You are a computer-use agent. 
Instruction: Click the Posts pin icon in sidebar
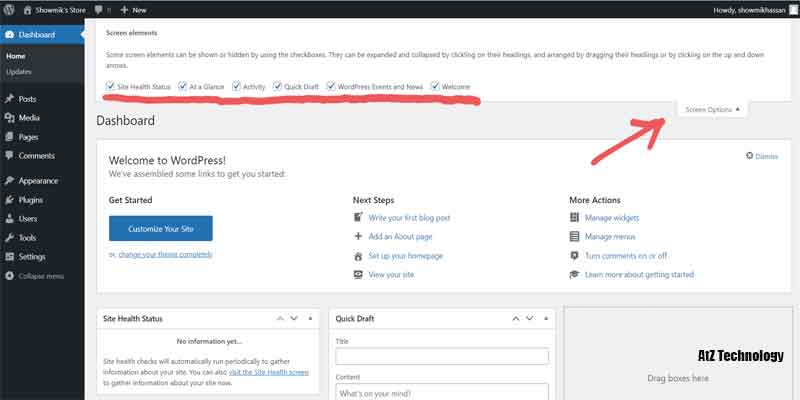tap(9, 99)
